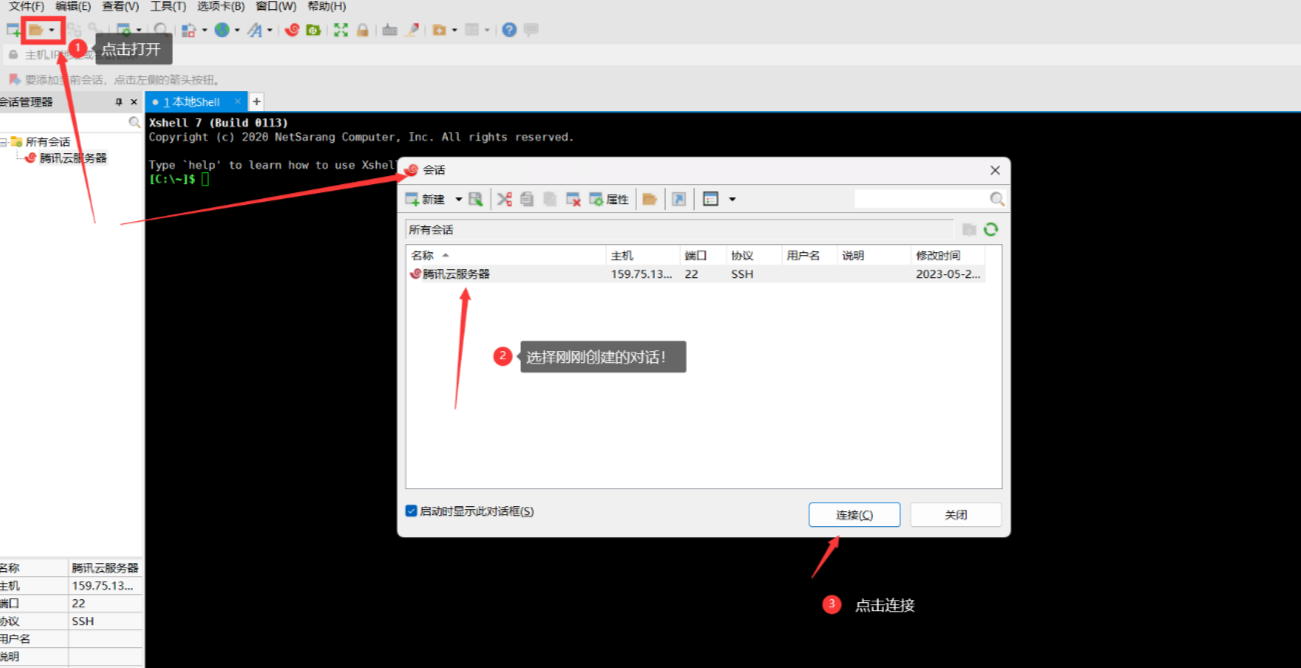The image size is (1301, 668).
Task: Click the blue help question mark icon
Action: pyautogui.click(x=509, y=30)
